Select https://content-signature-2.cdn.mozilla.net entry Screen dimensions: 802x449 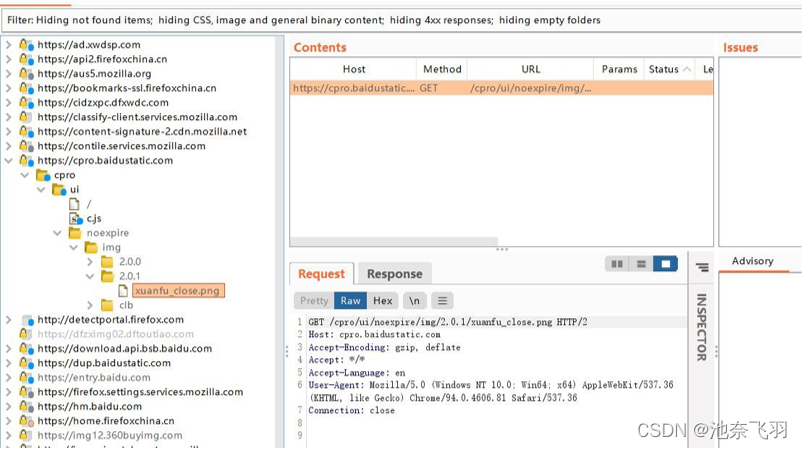[x=142, y=131]
